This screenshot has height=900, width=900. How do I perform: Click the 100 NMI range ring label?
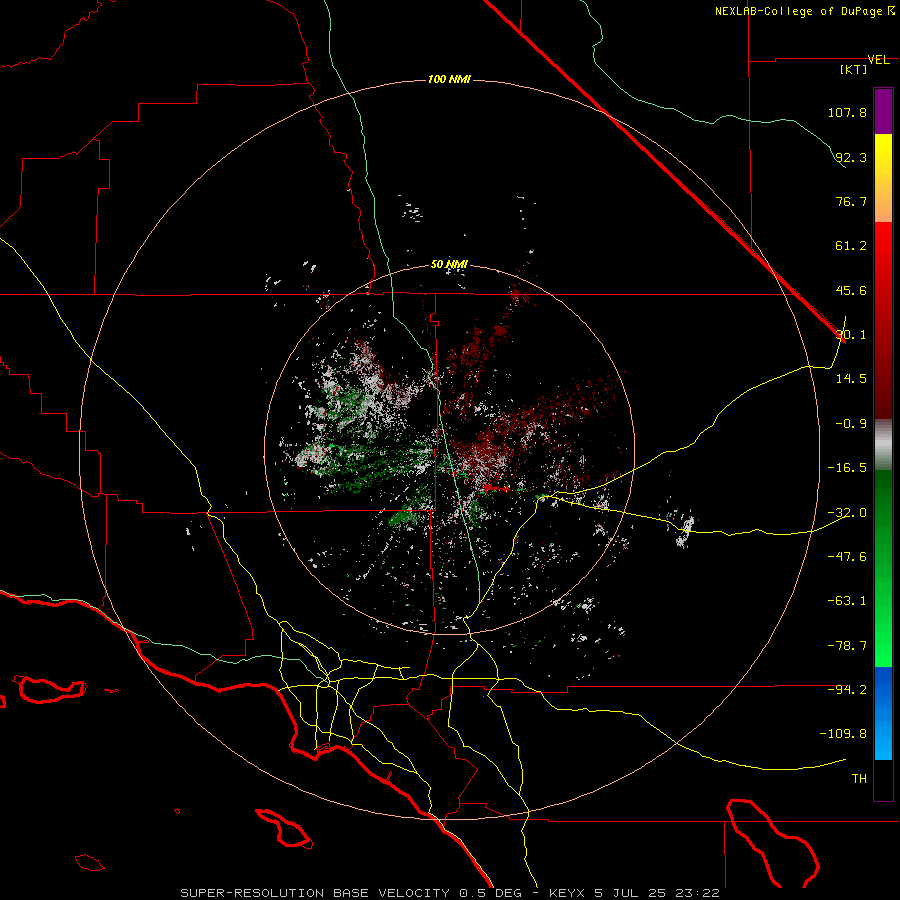point(449,79)
